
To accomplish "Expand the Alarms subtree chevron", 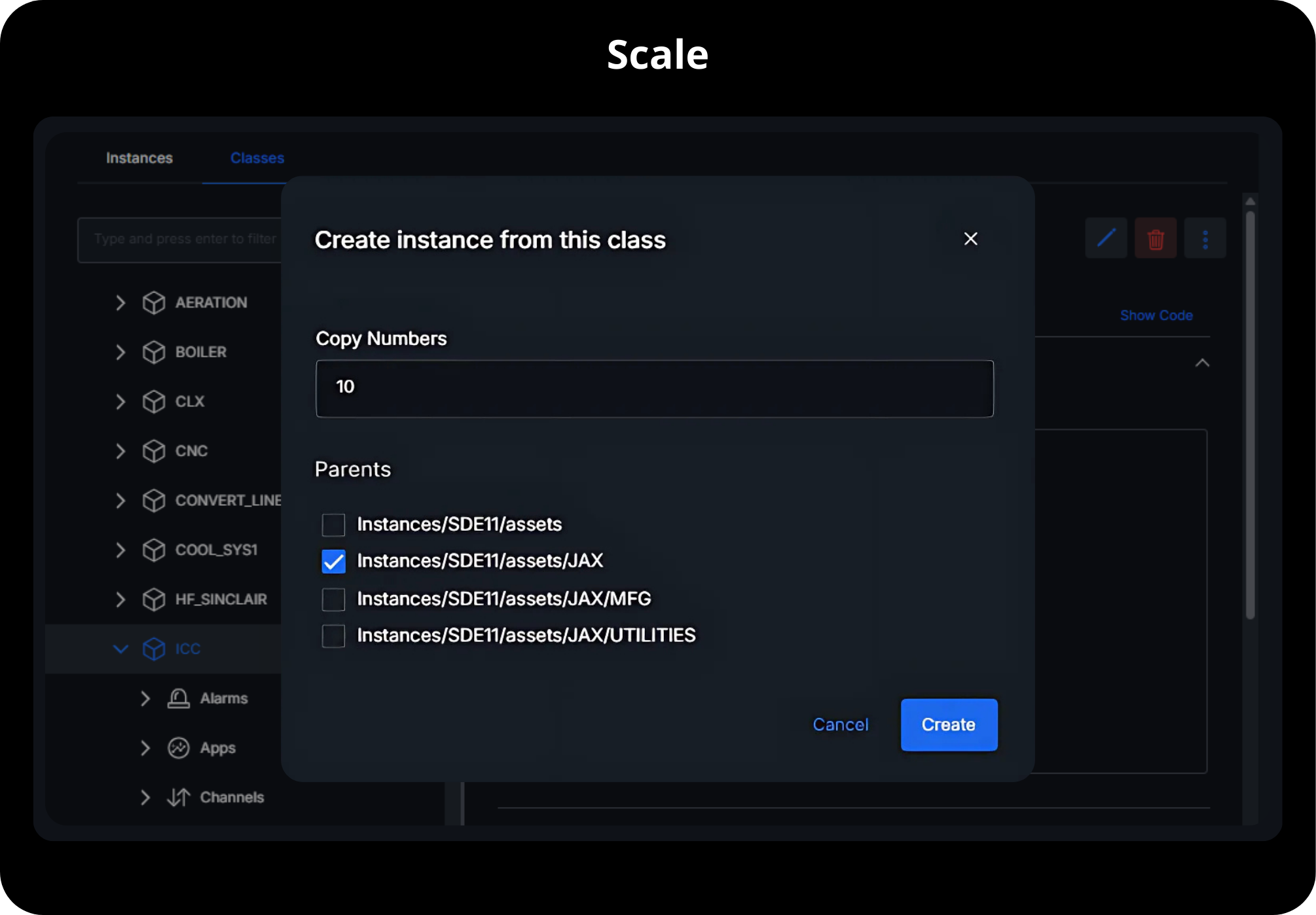I will [145, 698].
